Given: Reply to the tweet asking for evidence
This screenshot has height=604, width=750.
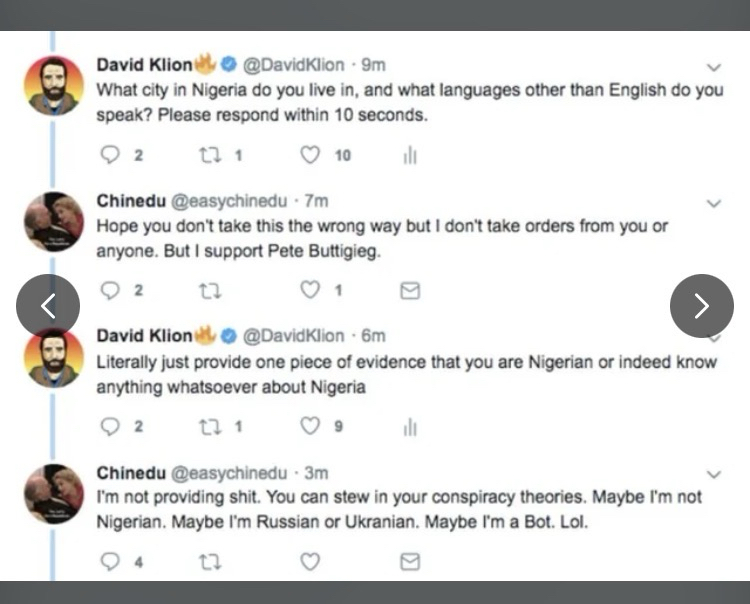Looking at the screenshot, I should (112, 426).
